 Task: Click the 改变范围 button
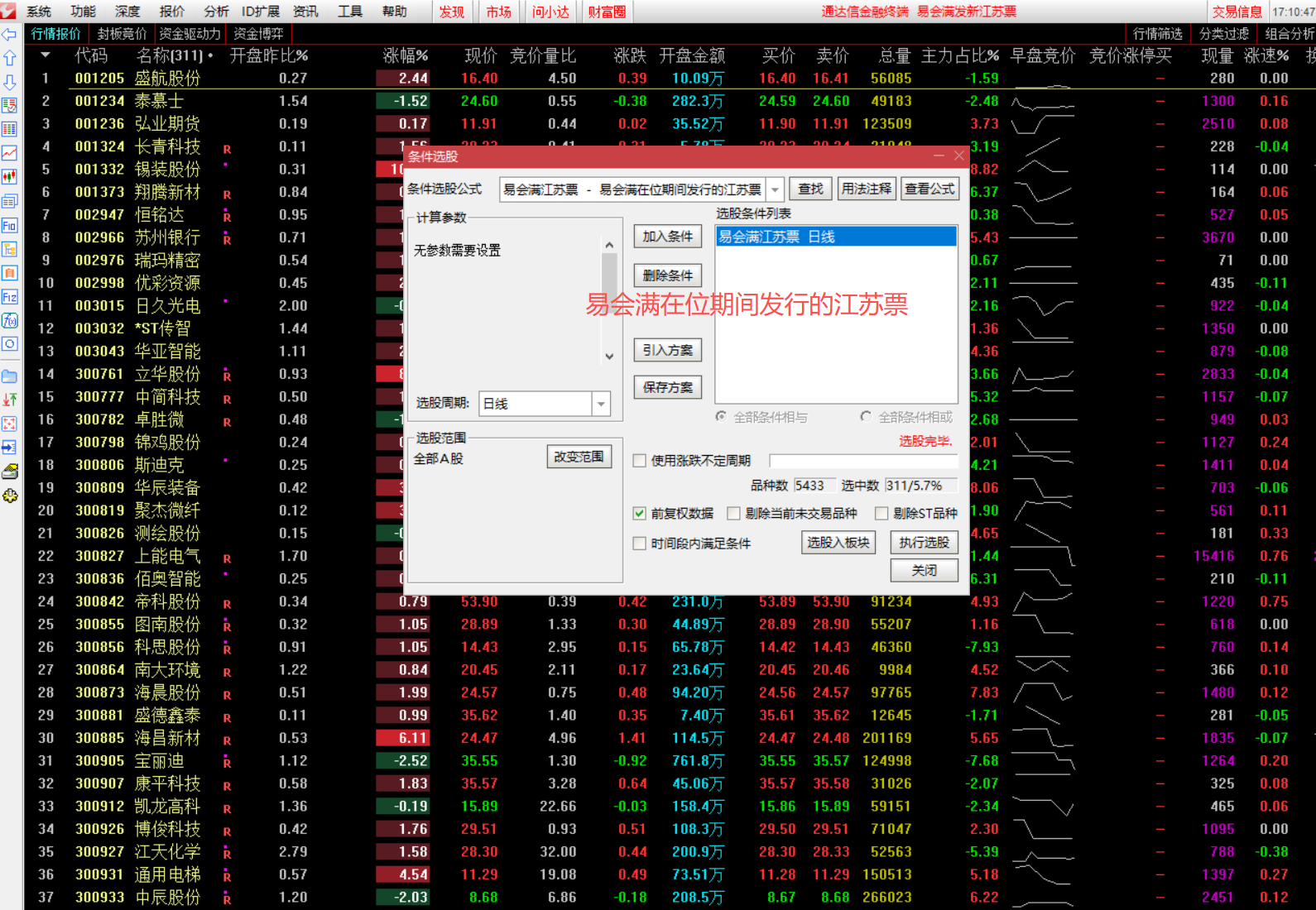[x=579, y=457]
